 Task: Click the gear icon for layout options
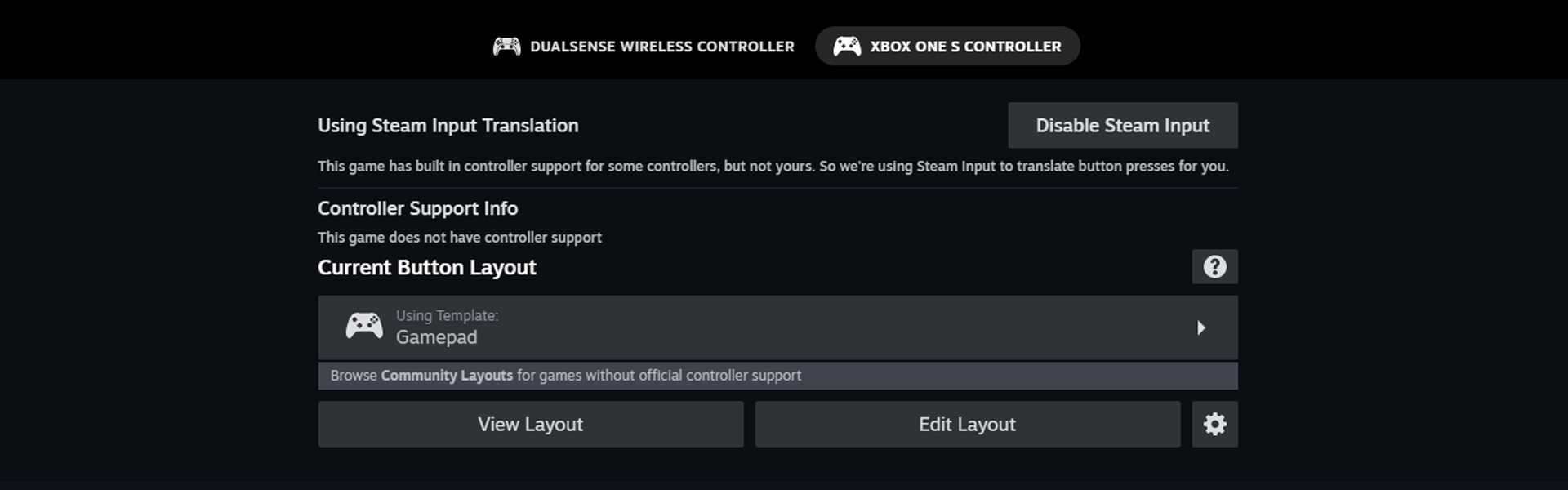(1214, 424)
